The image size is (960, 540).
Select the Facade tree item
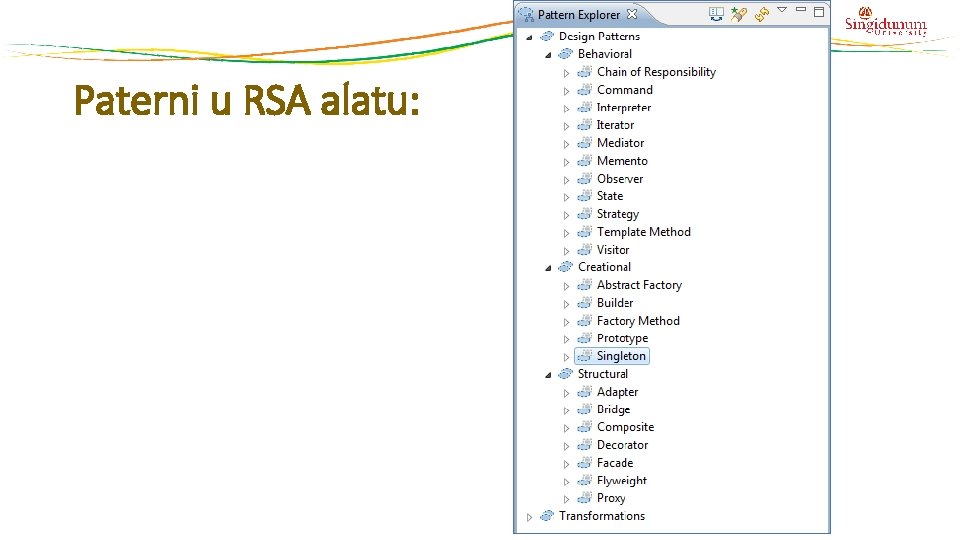click(615, 463)
